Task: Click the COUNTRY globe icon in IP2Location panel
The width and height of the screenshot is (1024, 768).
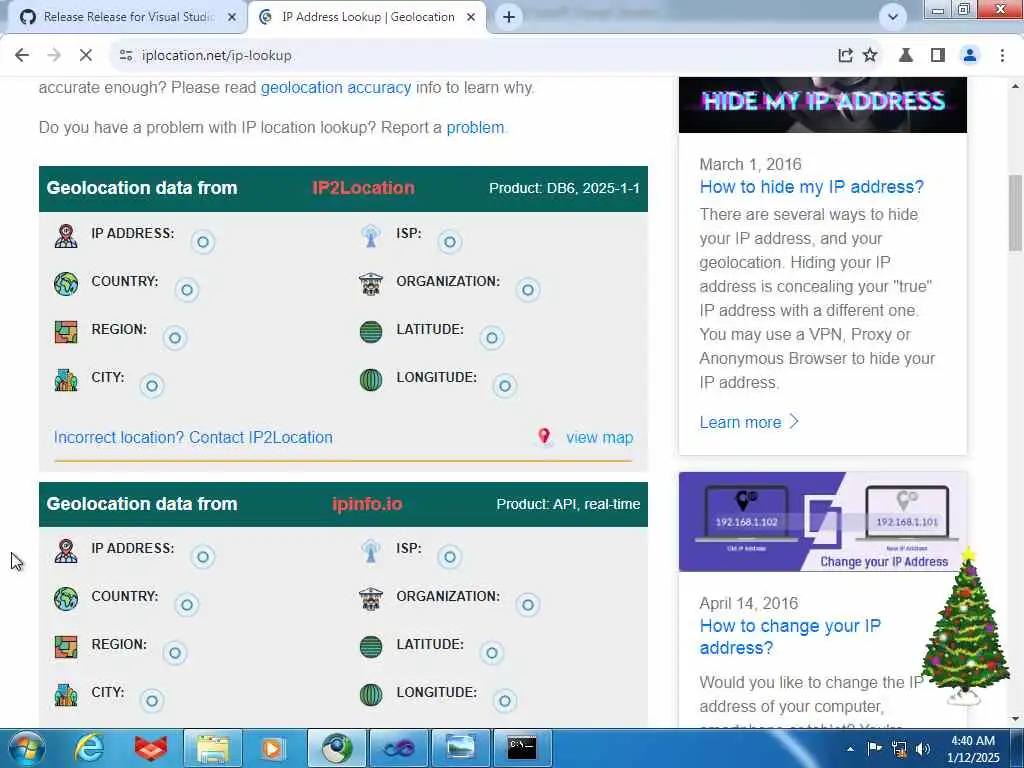Action: pos(66,284)
